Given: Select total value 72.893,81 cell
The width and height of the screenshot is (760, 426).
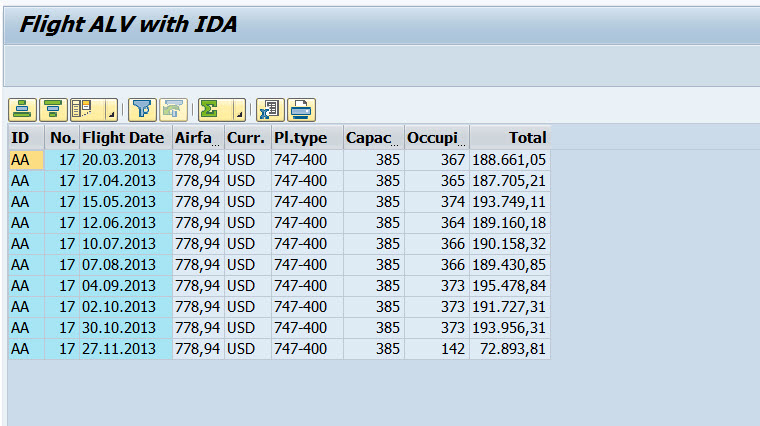Looking at the screenshot, I should pyautogui.click(x=510, y=349).
